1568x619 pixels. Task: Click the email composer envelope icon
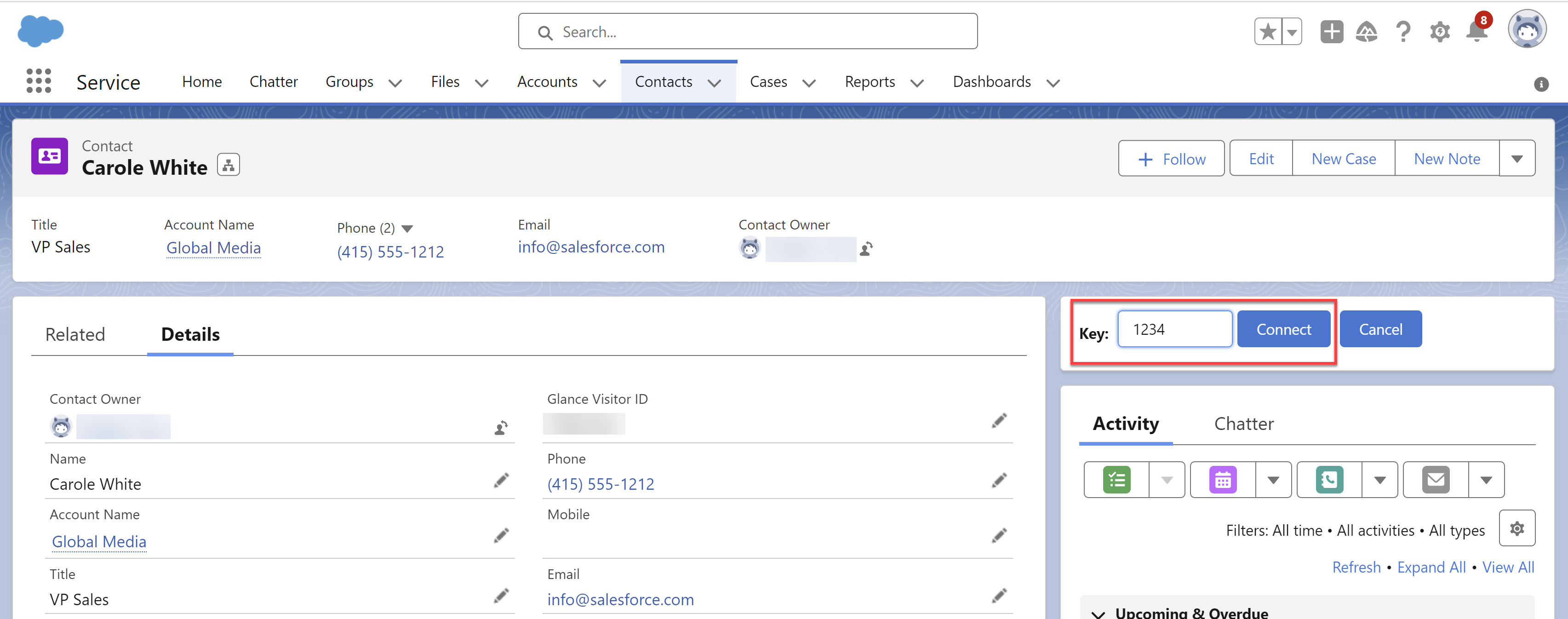[x=1435, y=480]
